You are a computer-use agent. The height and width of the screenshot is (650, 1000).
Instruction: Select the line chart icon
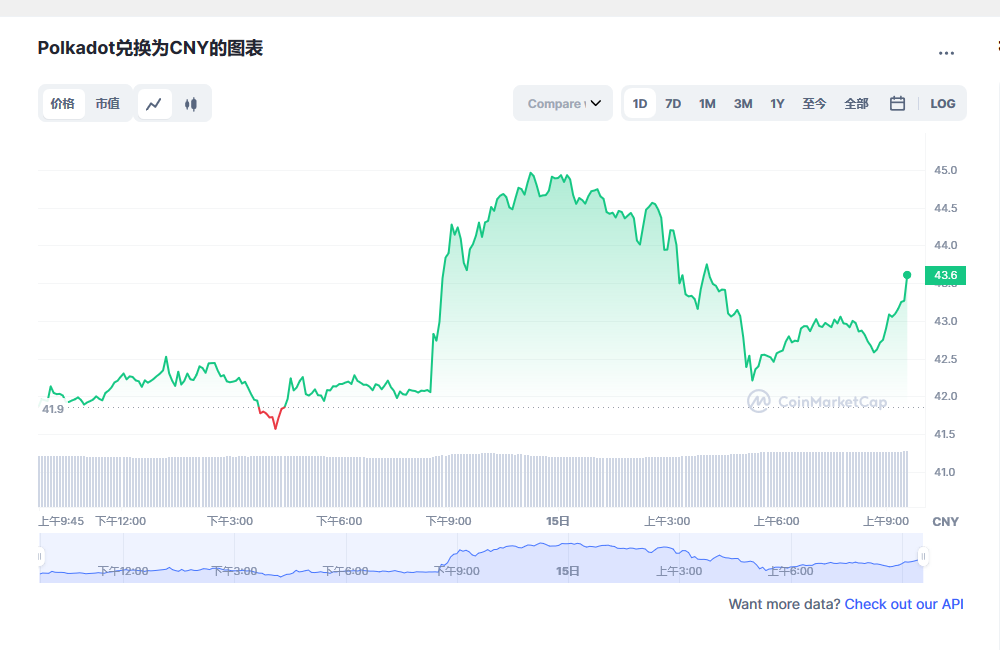(x=154, y=103)
